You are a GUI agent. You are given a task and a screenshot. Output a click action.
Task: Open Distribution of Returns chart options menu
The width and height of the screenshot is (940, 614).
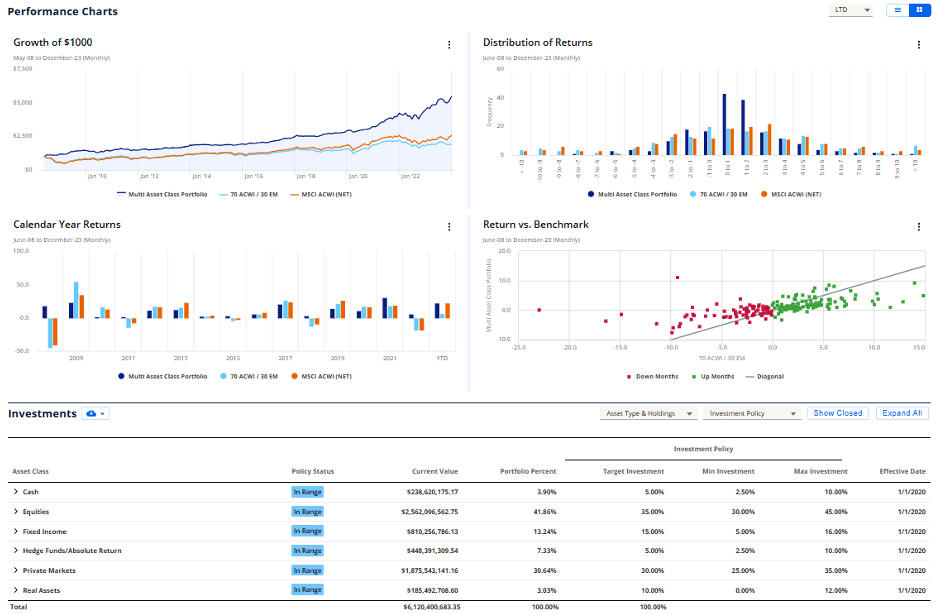point(918,44)
